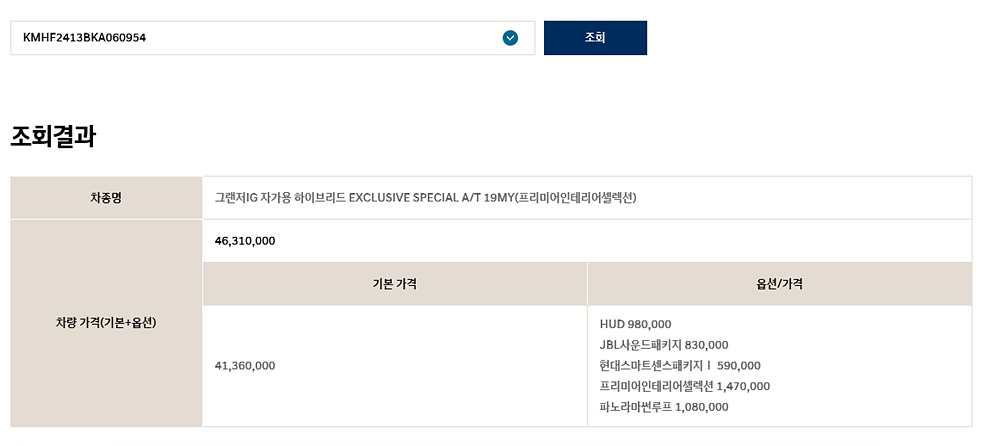
Task: Click the 옵션/가격 column header
Action: [x=779, y=284]
